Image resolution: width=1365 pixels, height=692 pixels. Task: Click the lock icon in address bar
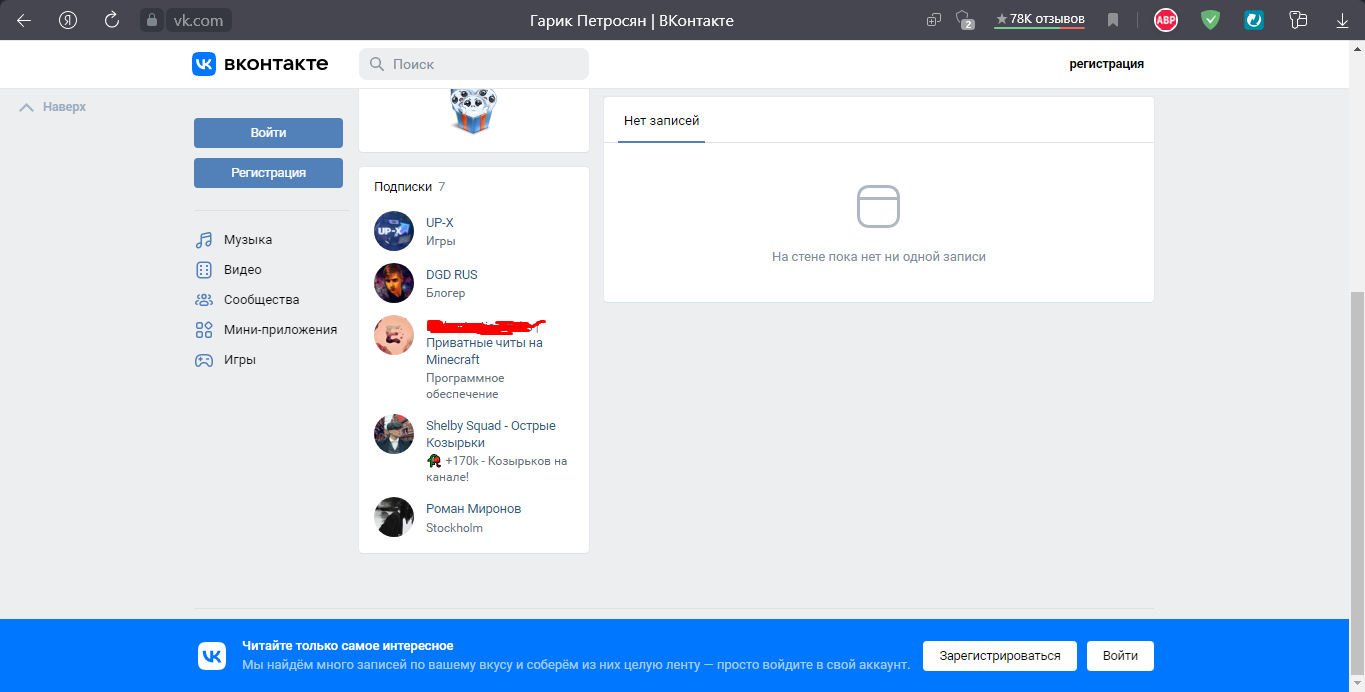click(152, 20)
